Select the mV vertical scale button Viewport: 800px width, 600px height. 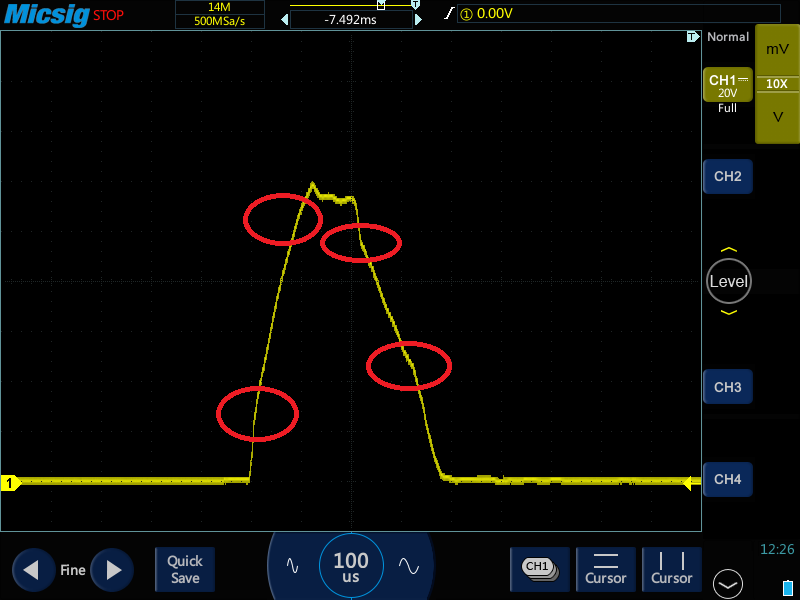coord(777,49)
